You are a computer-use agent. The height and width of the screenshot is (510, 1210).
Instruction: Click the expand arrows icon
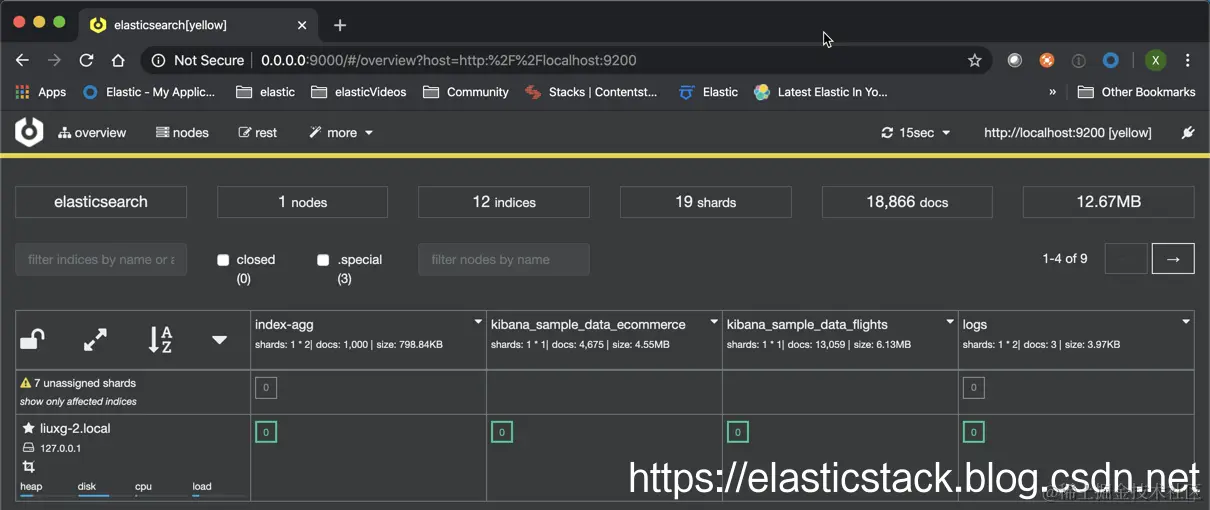(95, 340)
